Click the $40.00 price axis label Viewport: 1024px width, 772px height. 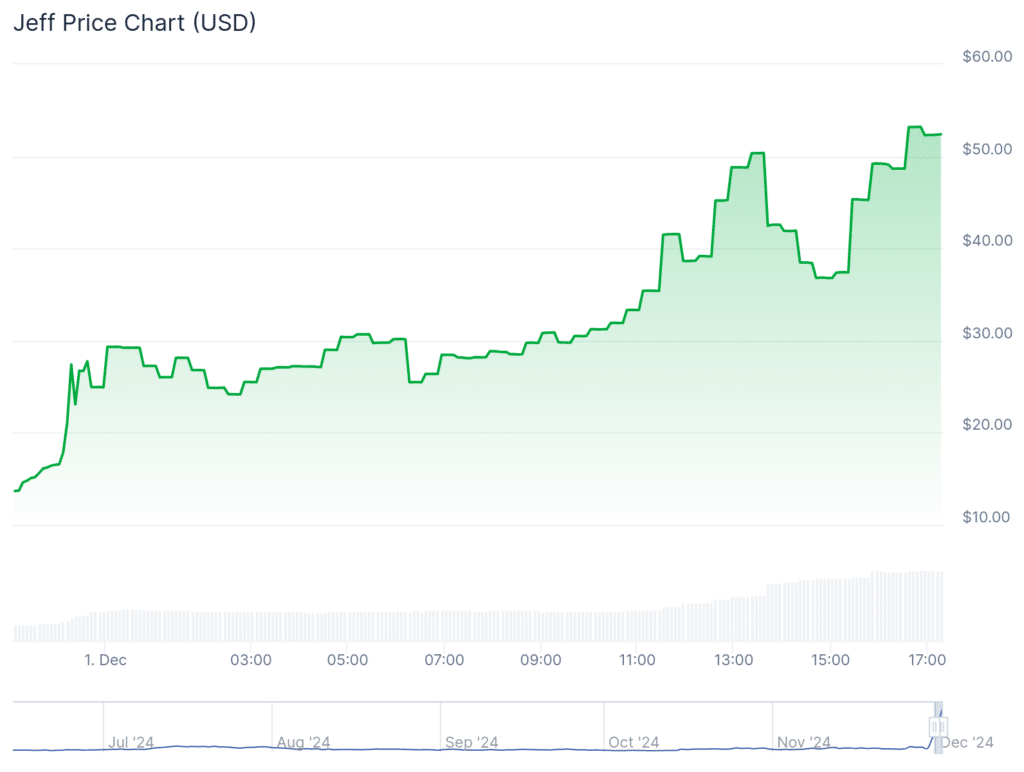(987, 241)
